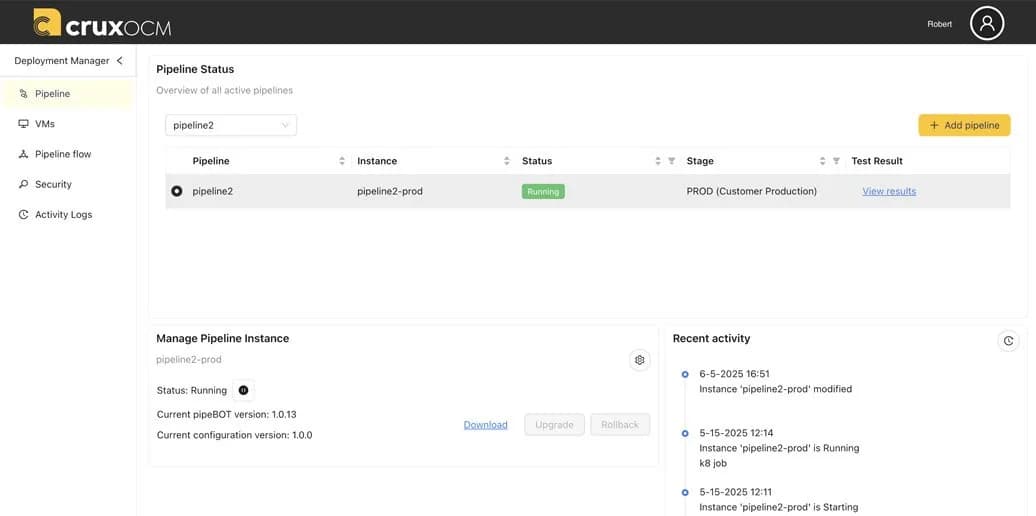Refresh recent activity with the clock icon
Image resolution: width=1036 pixels, height=516 pixels.
(1008, 341)
